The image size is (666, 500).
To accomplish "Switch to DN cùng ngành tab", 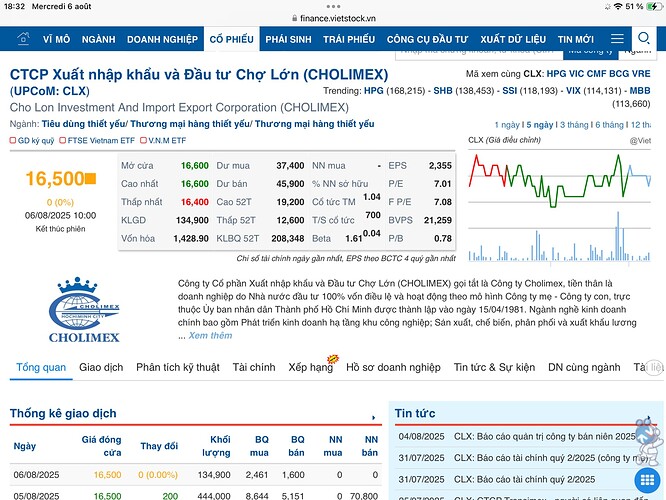I will click(x=584, y=367).
